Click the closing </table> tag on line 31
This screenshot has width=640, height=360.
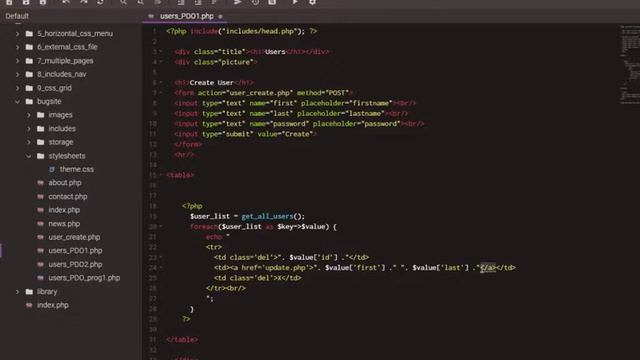[182, 340]
